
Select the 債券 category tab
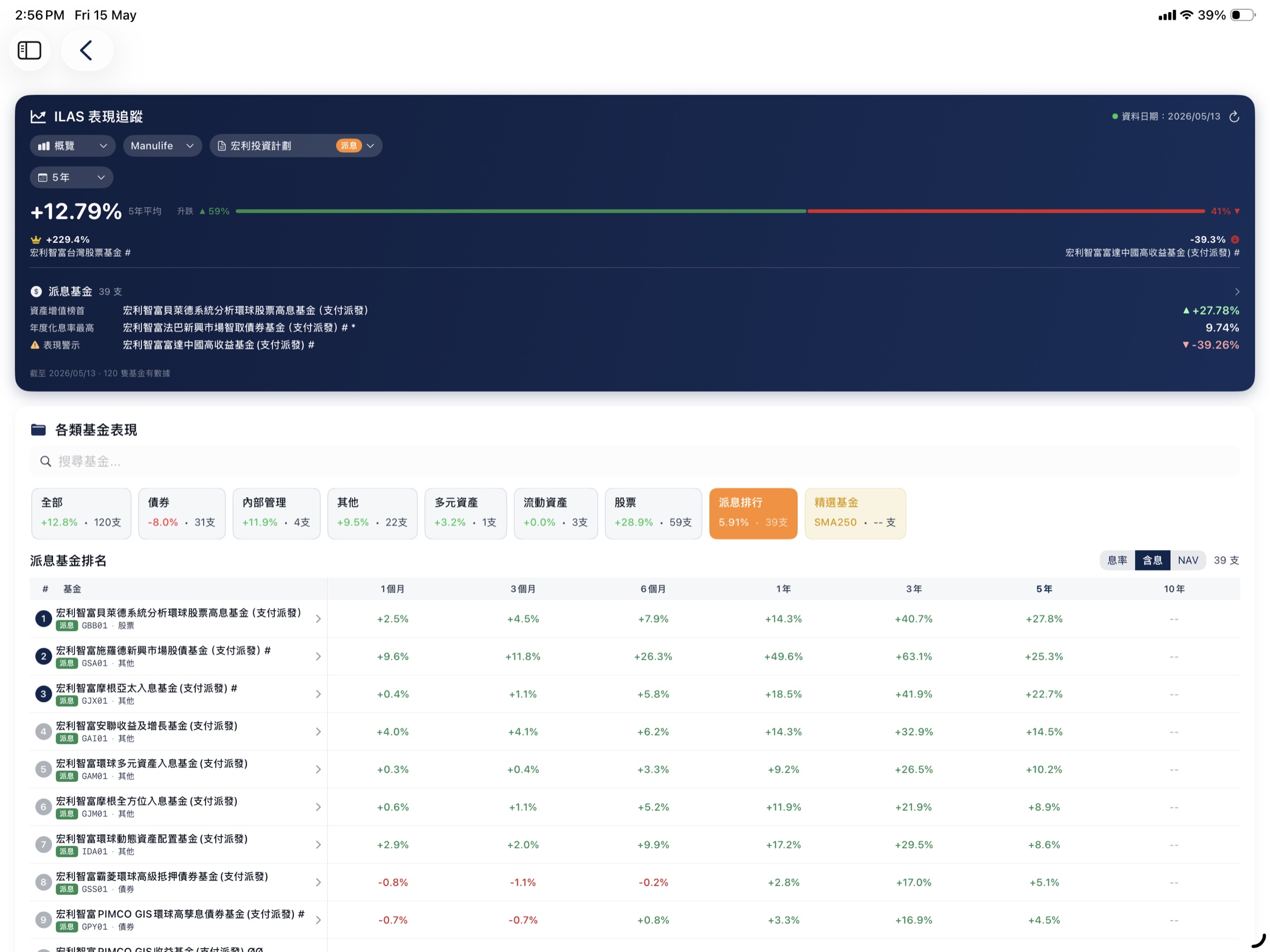[x=182, y=513]
